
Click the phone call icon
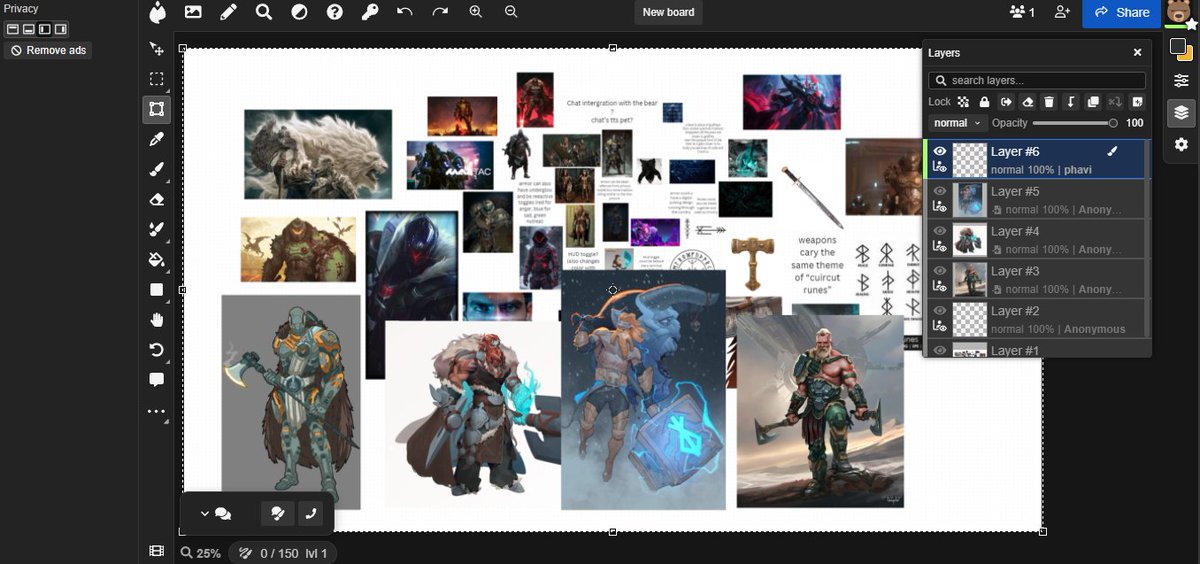point(310,514)
